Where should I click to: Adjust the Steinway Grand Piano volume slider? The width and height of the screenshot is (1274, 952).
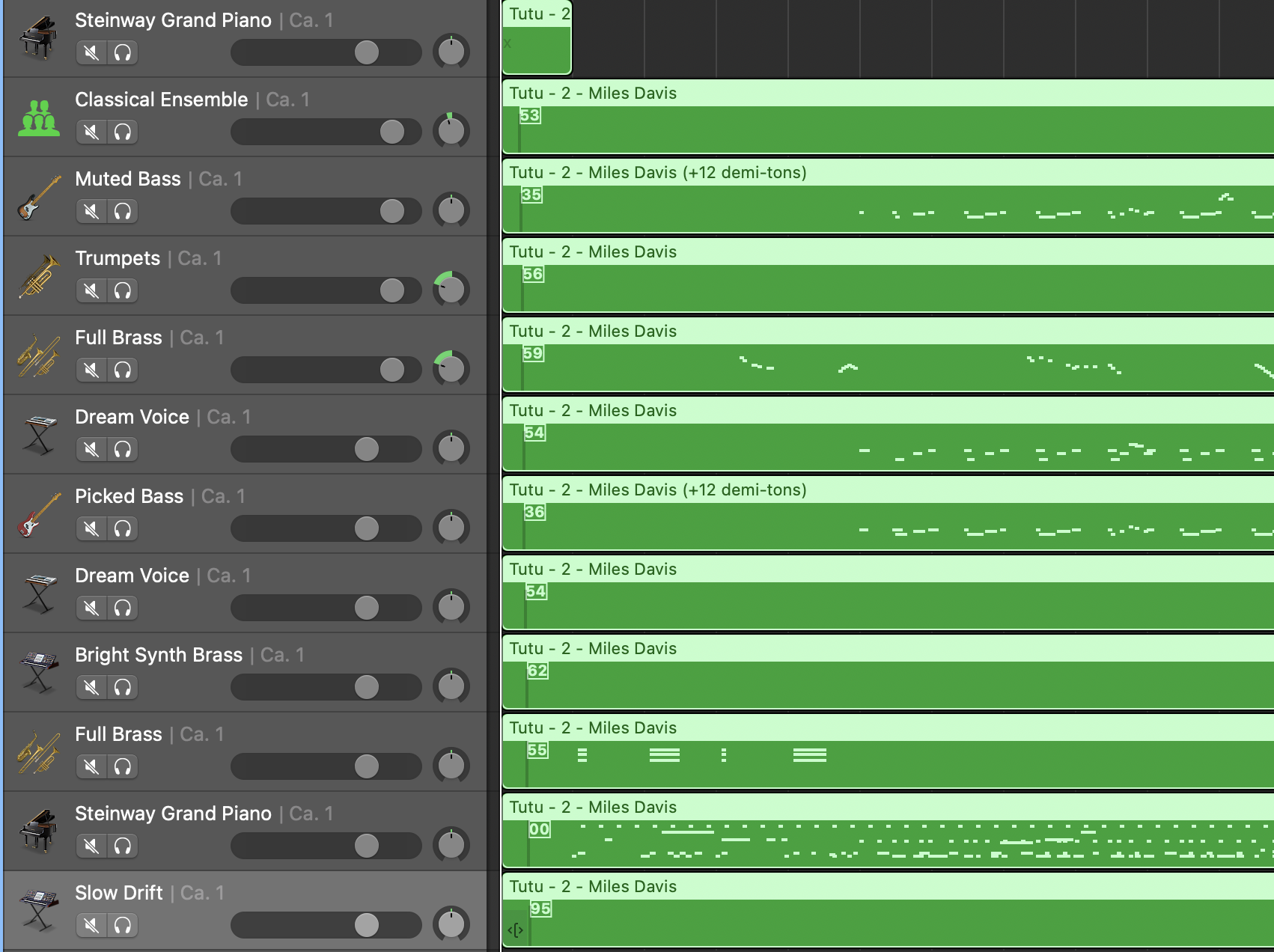point(366,52)
